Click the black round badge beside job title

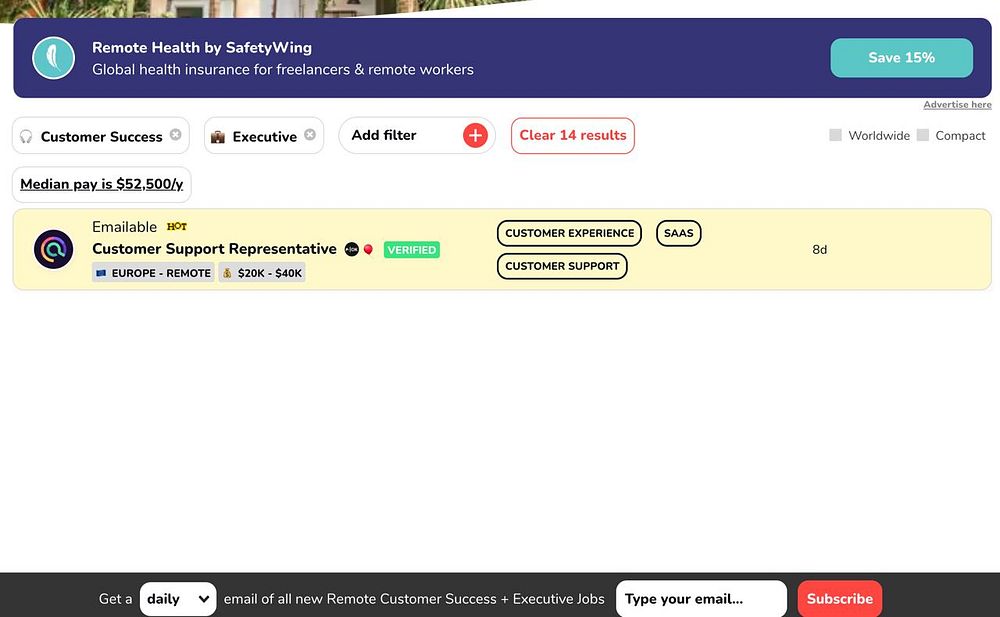click(x=351, y=249)
